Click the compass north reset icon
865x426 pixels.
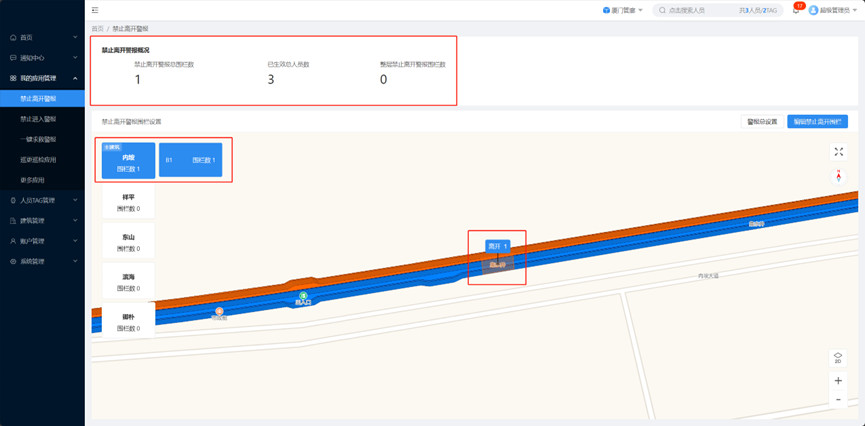point(838,175)
